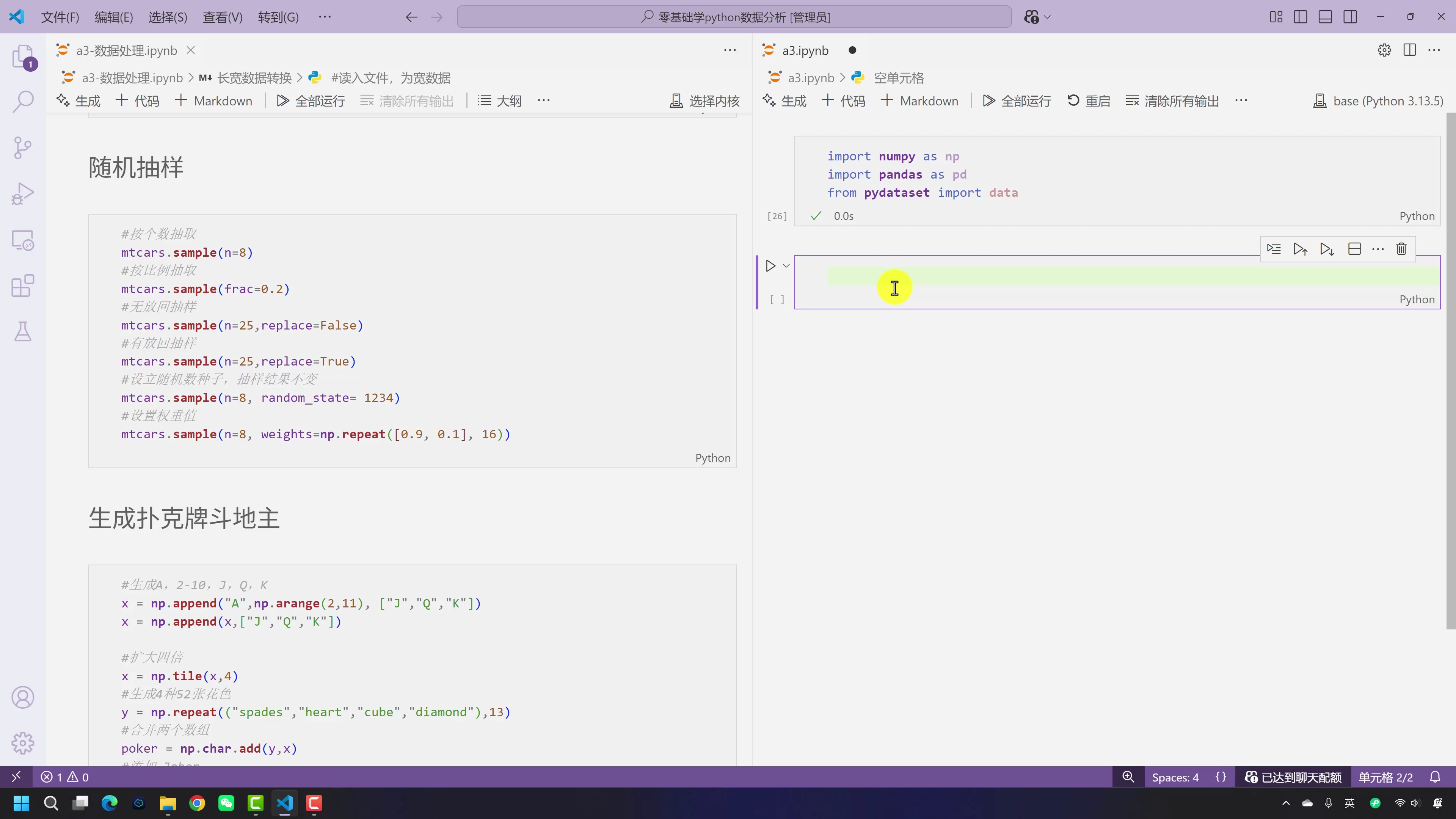Image resolution: width=1456 pixels, height=819 pixels.
Task: Expand run options chevron beside cell play button
Action: pos(786,266)
